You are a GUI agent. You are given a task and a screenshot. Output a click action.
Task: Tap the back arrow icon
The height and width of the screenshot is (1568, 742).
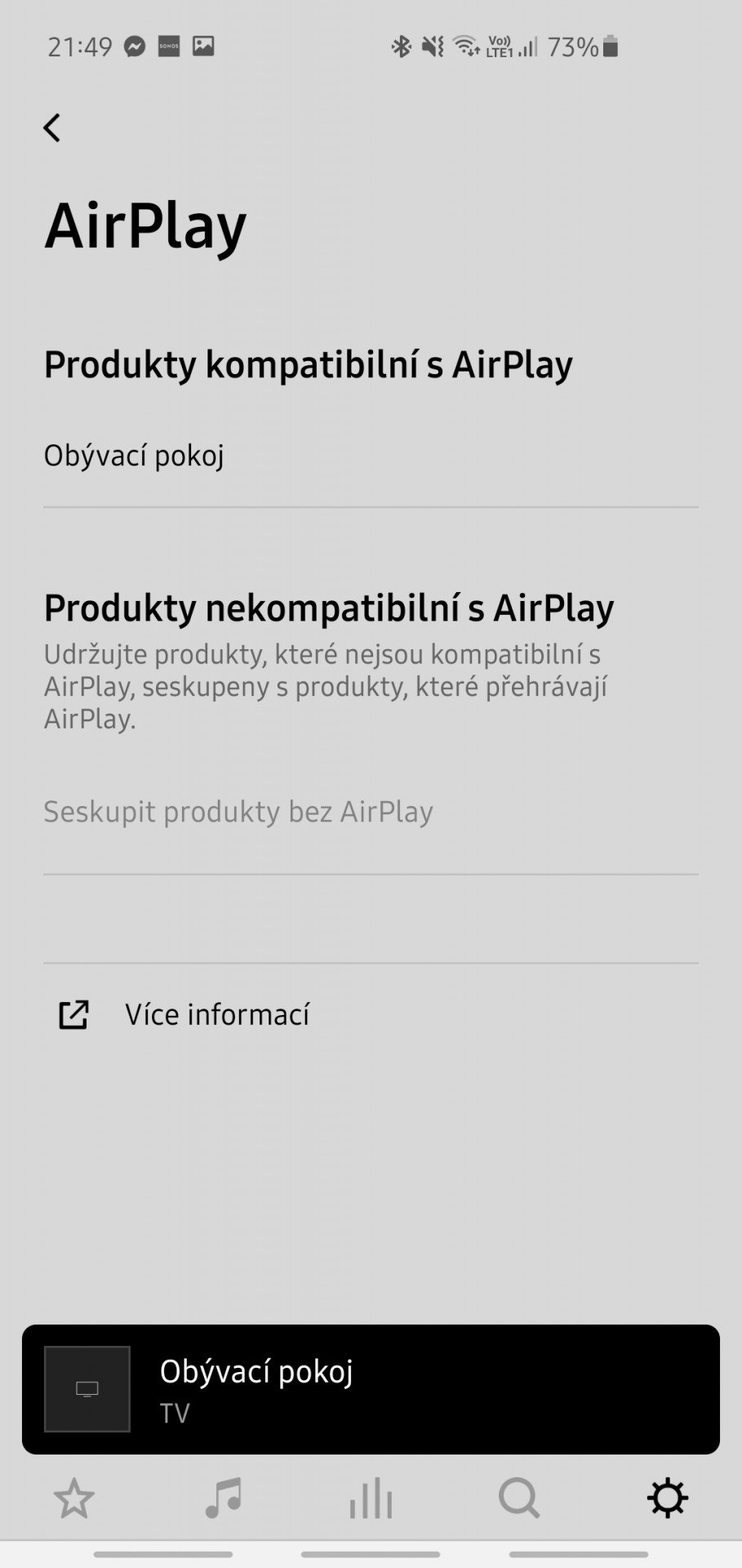coord(52,127)
